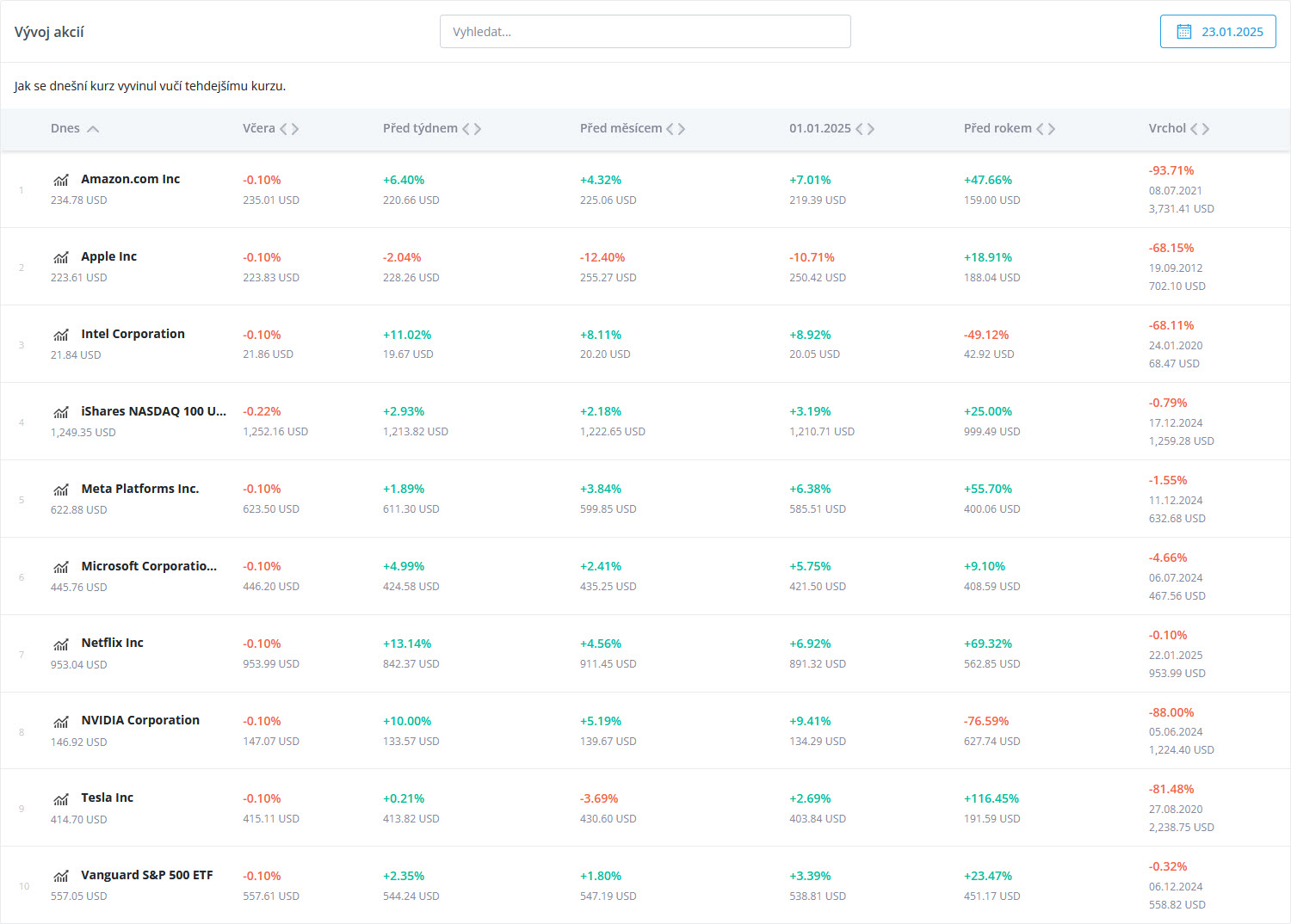Click left arrow next to Včera
Image resolution: width=1291 pixels, height=924 pixels.
[284, 129]
